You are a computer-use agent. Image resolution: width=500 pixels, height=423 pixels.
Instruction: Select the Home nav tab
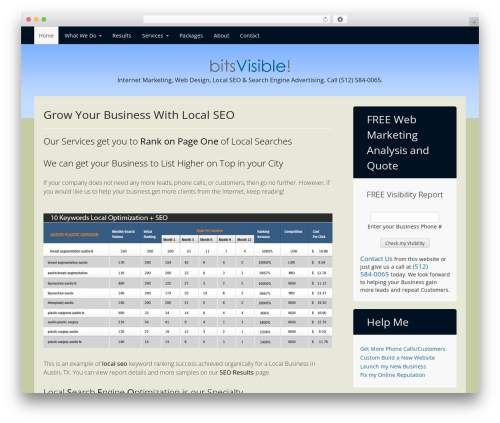pos(46,35)
